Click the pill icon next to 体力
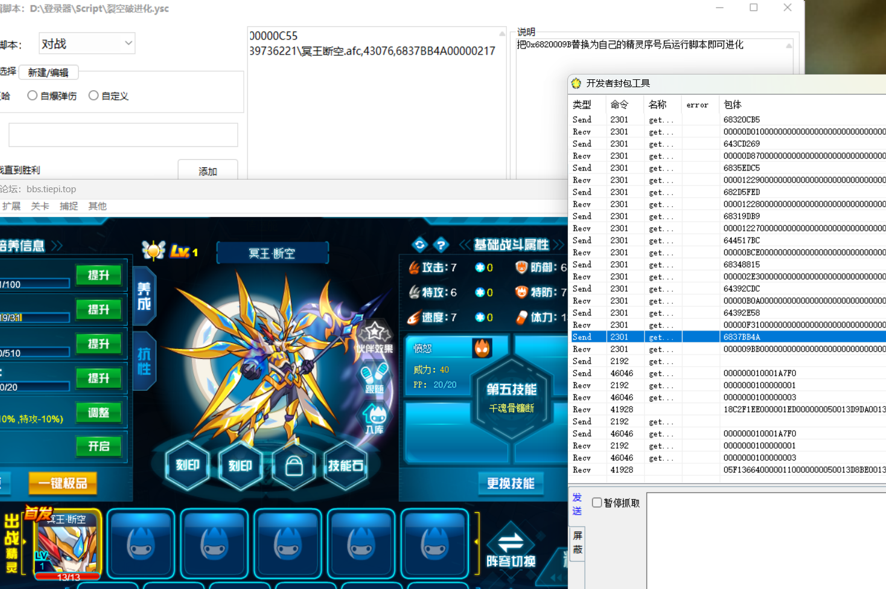The image size is (886, 589). coord(522,317)
